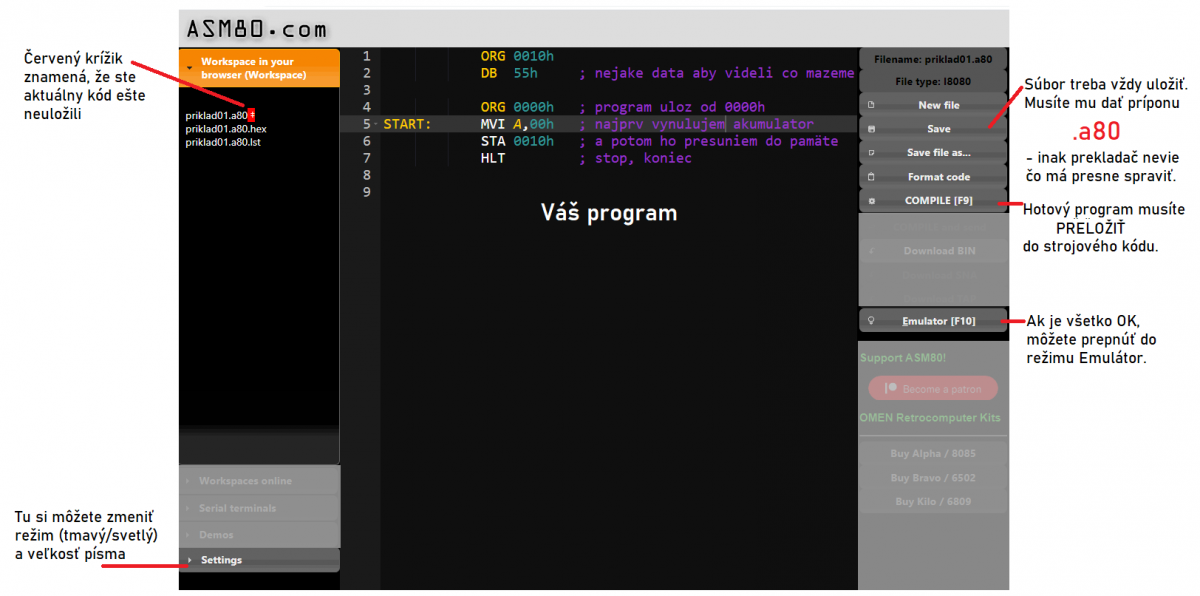
Task: Click the Format code clipboard icon
Action: click(x=872, y=177)
